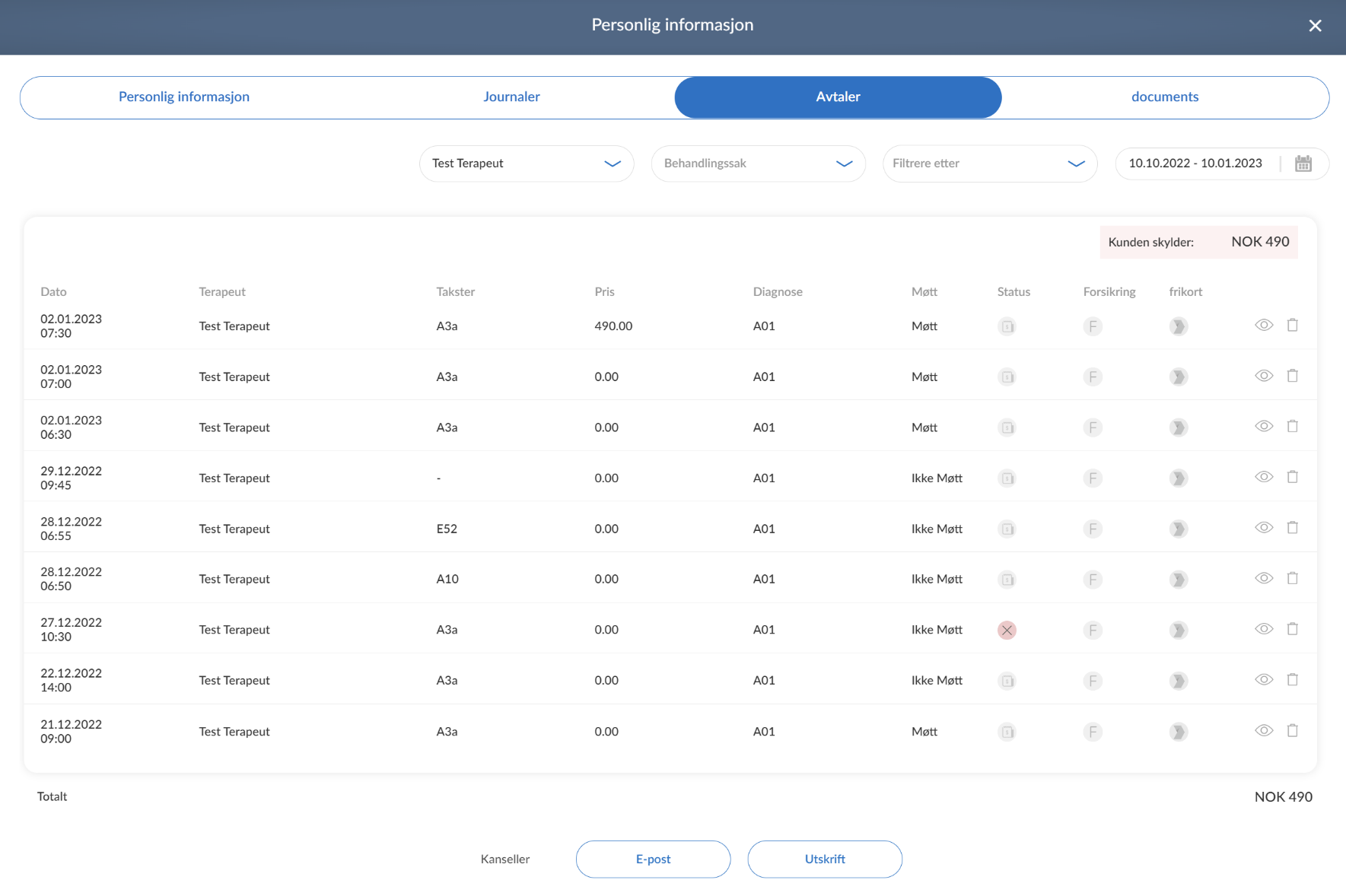Screen dimensions: 1346x896
Task: Open the Filtrere etter dropdown
Action: [x=989, y=164]
